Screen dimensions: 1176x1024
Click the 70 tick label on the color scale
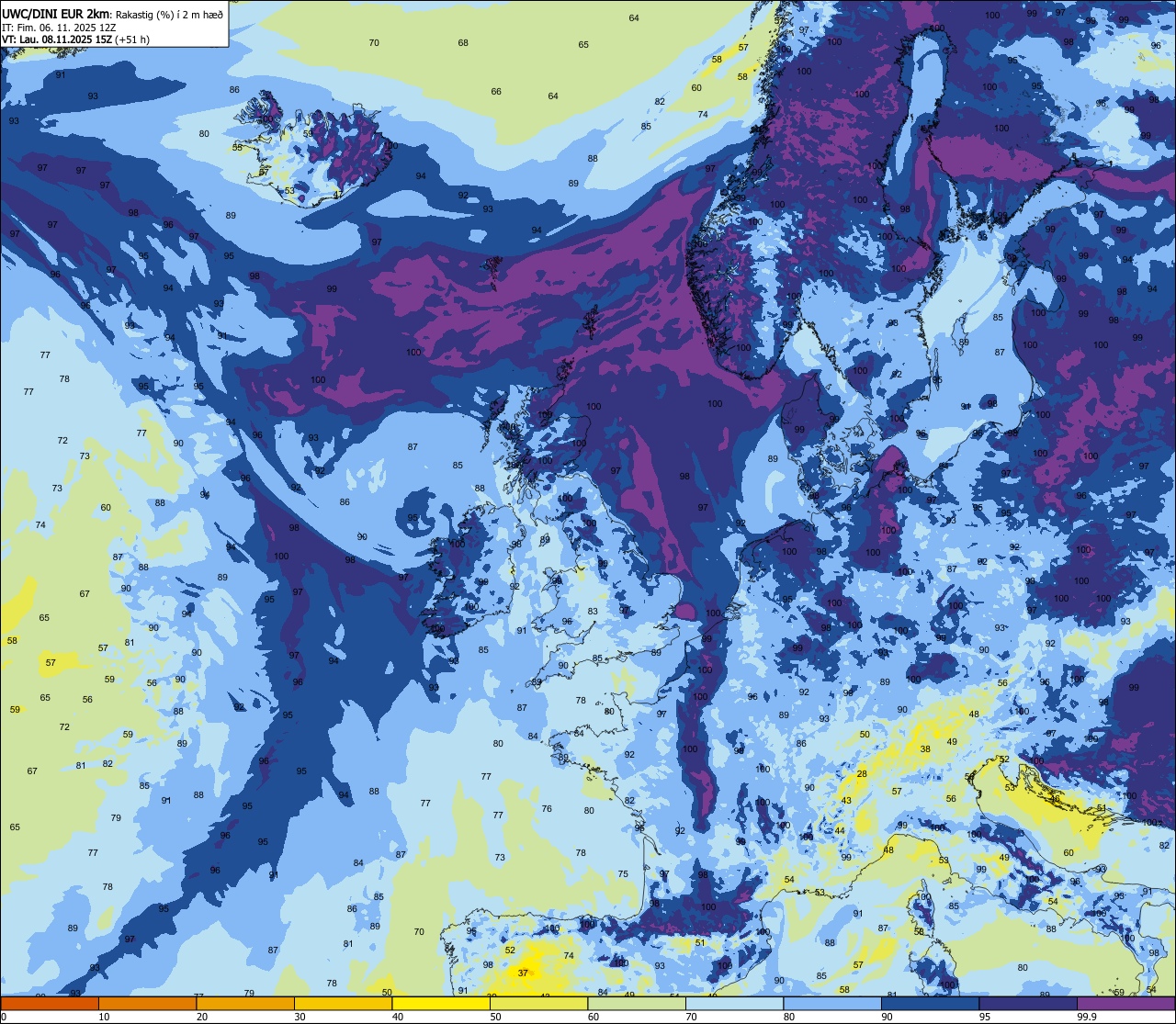click(691, 1017)
